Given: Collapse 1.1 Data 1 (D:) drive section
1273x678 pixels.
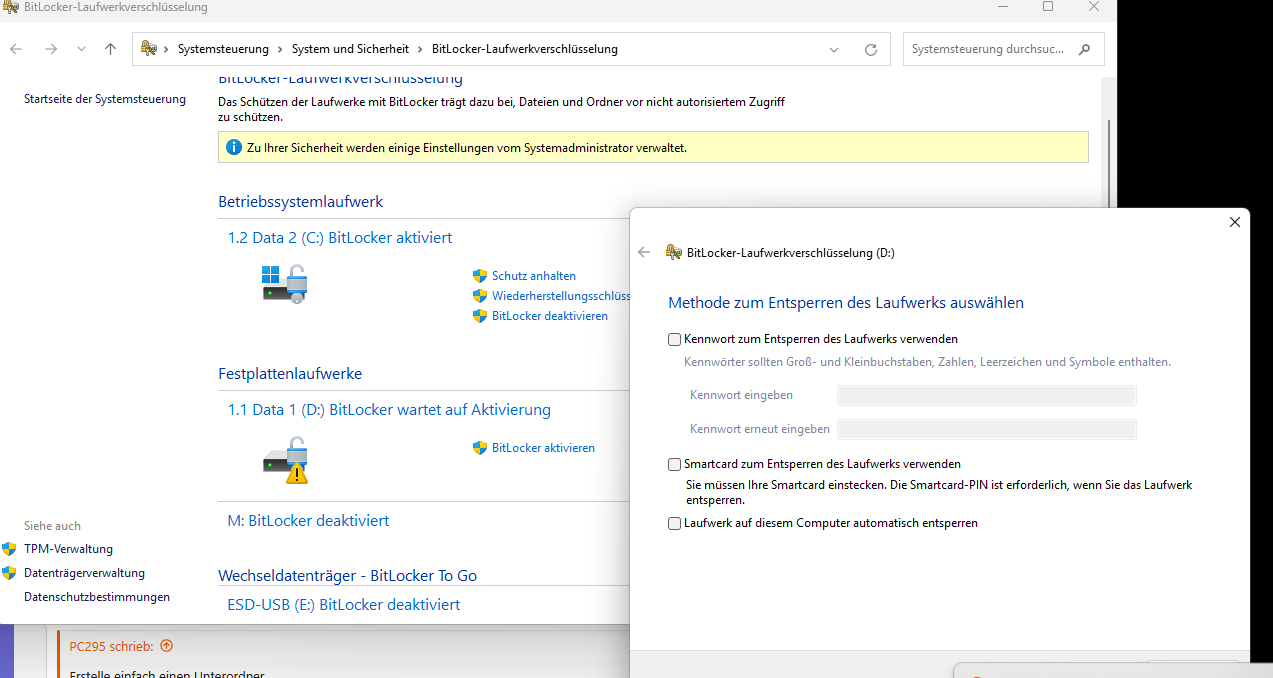Looking at the screenshot, I should click(x=389, y=410).
